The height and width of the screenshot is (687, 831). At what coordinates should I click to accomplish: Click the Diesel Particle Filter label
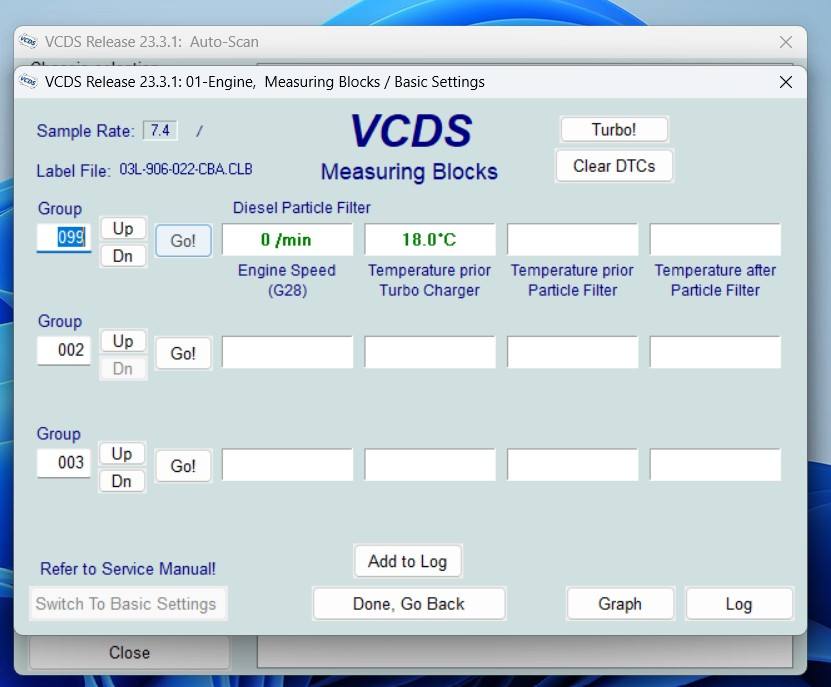(302, 207)
